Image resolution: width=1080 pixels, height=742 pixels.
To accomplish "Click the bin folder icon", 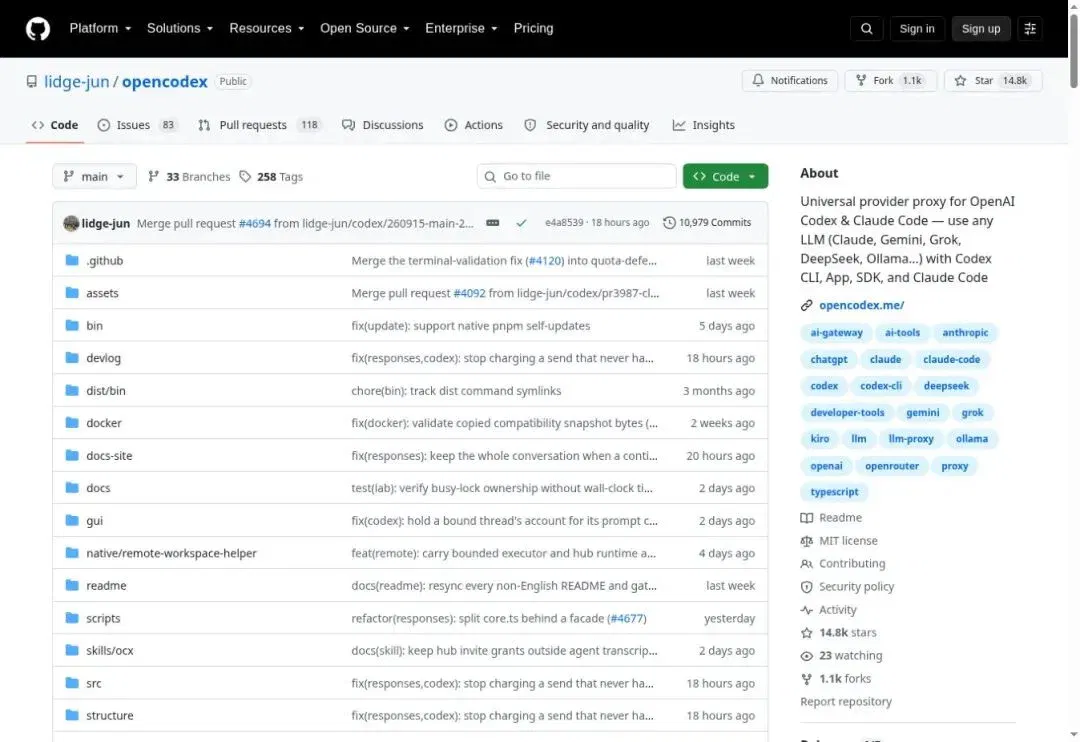I will pyautogui.click(x=72, y=324).
